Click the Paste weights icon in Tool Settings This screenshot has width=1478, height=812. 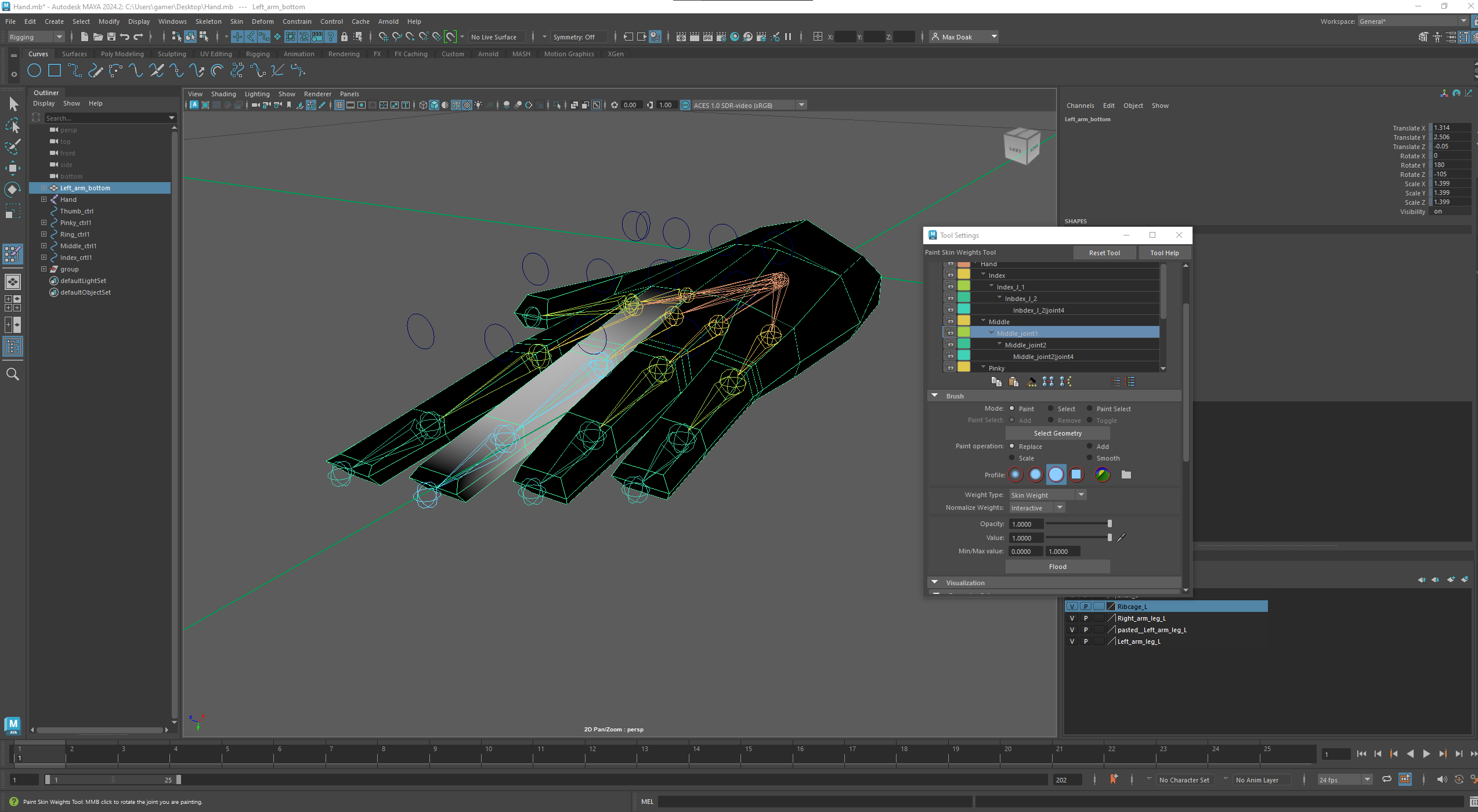point(1013,382)
